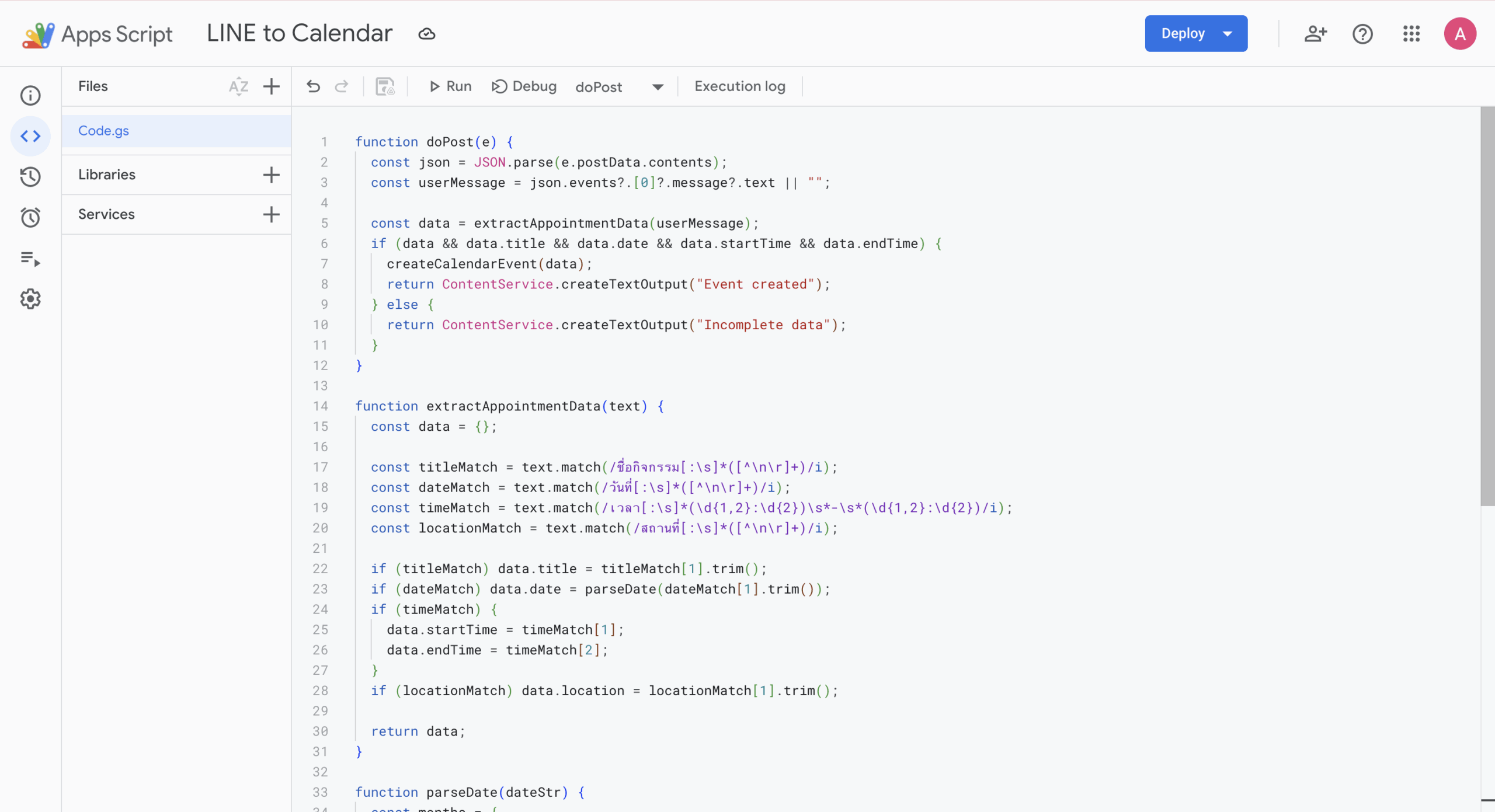Add a library with the Libraries plus

click(x=271, y=175)
